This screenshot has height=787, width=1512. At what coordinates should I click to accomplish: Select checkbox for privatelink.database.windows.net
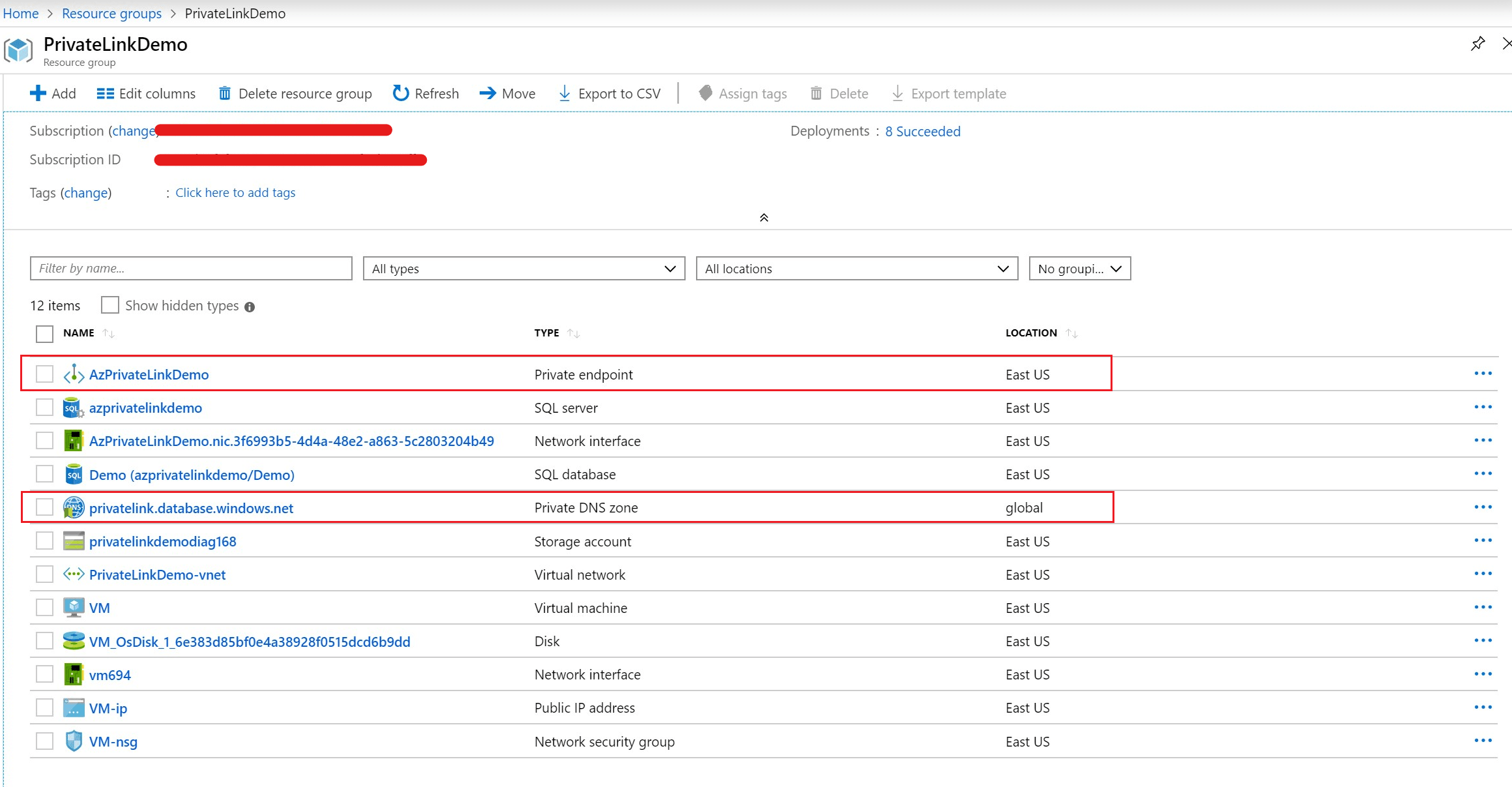(44, 507)
